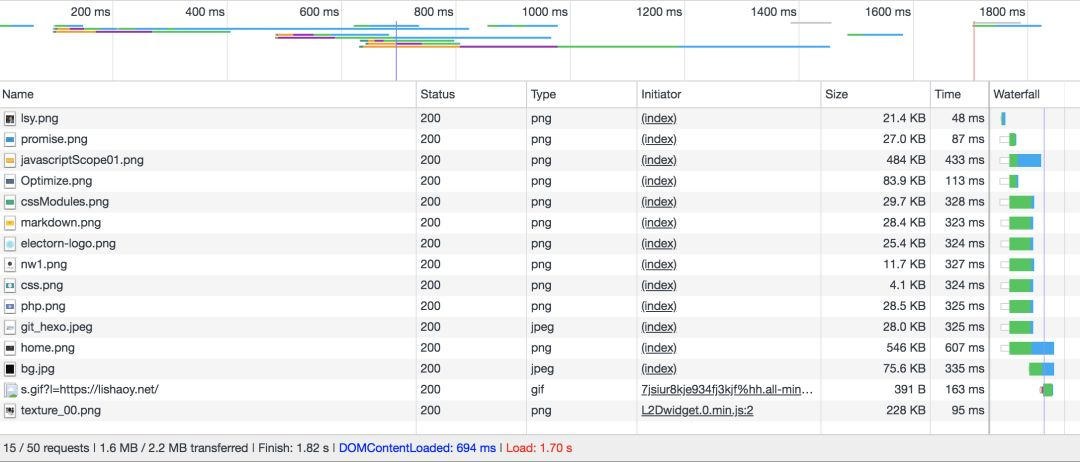Click the home.png file icon
The height and width of the screenshot is (462, 1080).
click(x=11, y=348)
